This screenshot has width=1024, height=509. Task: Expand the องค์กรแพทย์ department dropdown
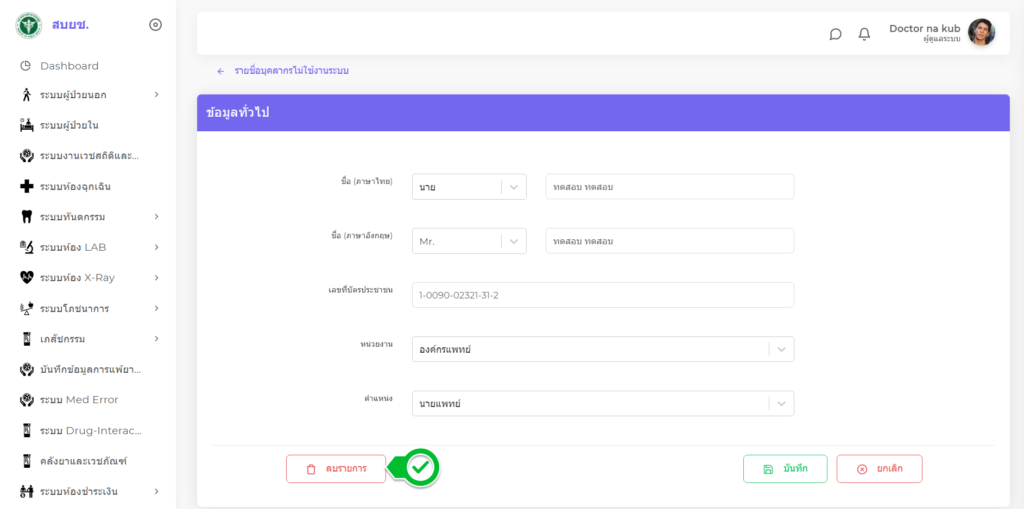(x=781, y=349)
